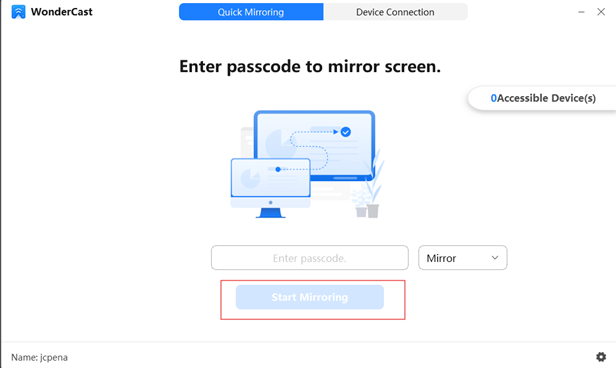The height and width of the screenshot is (368, 616).
Task: Click the blue checkmark circle in illustration
Action: click(x=346, y=132)
